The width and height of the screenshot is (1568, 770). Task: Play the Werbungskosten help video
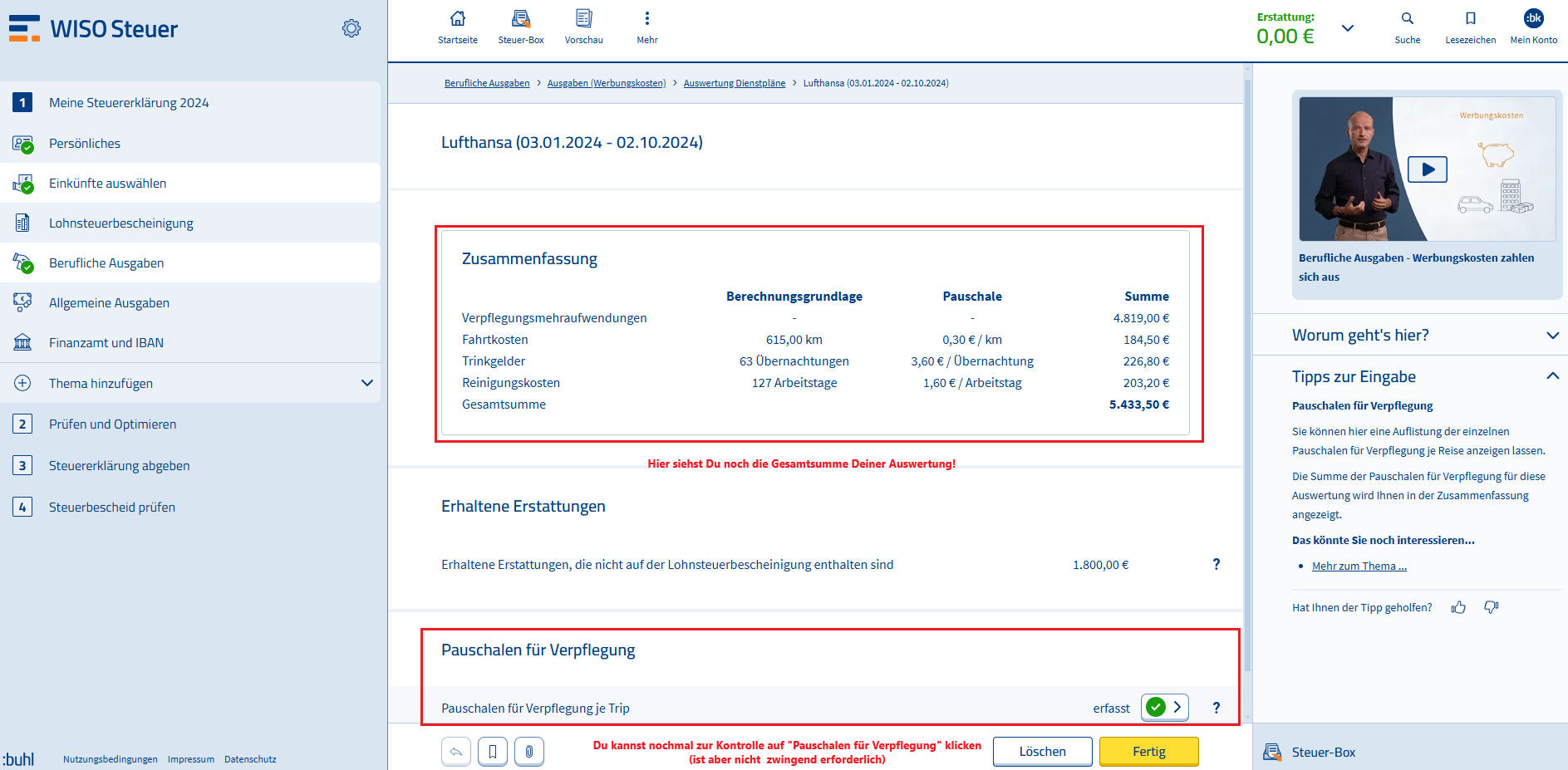tap(1428, 169)
